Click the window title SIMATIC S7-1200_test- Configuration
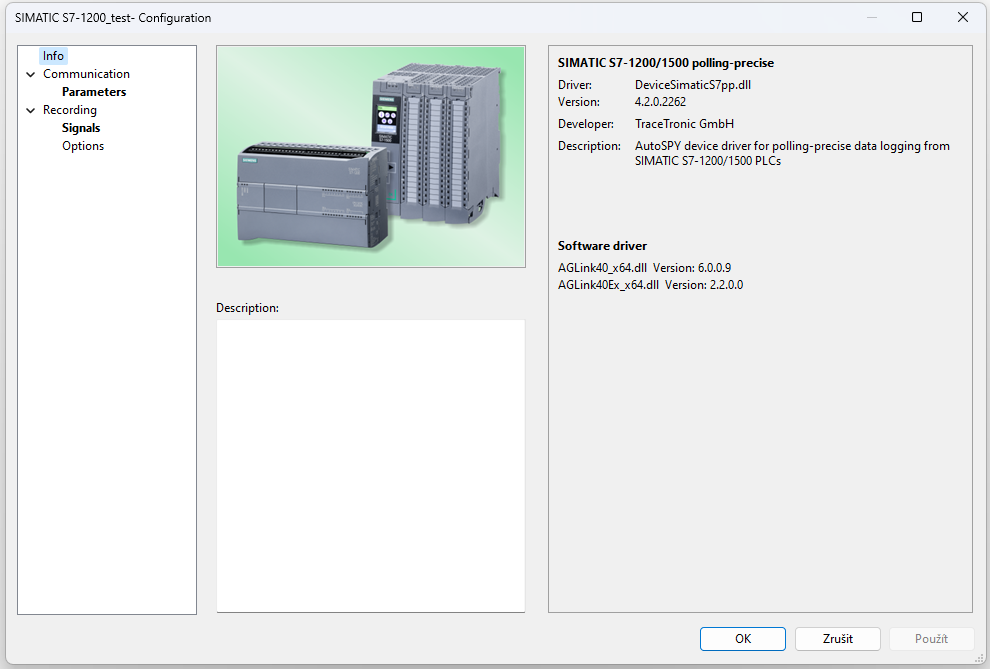Image resolution: width=990 pixels, height=669 pixels. point(113,18)
